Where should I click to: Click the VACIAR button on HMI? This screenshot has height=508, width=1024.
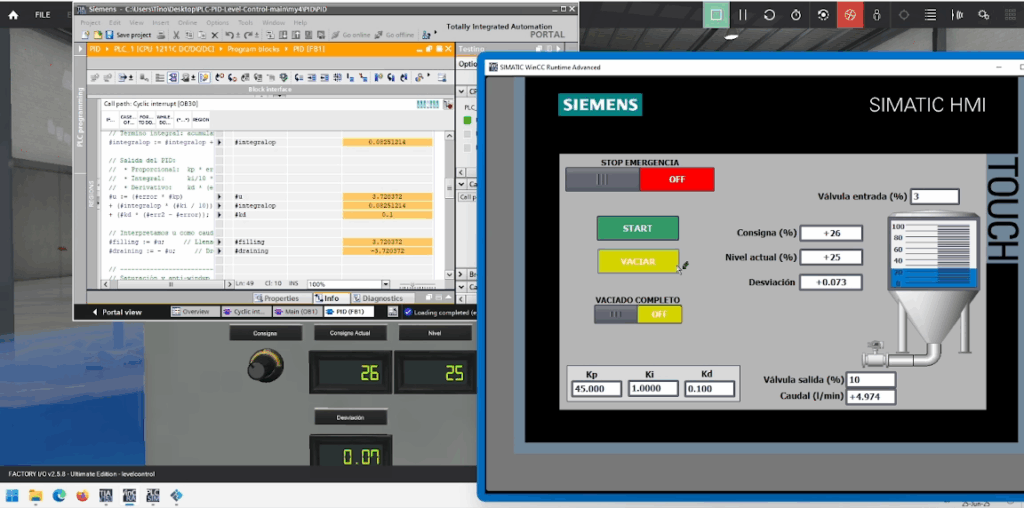(x=637, y=261)
